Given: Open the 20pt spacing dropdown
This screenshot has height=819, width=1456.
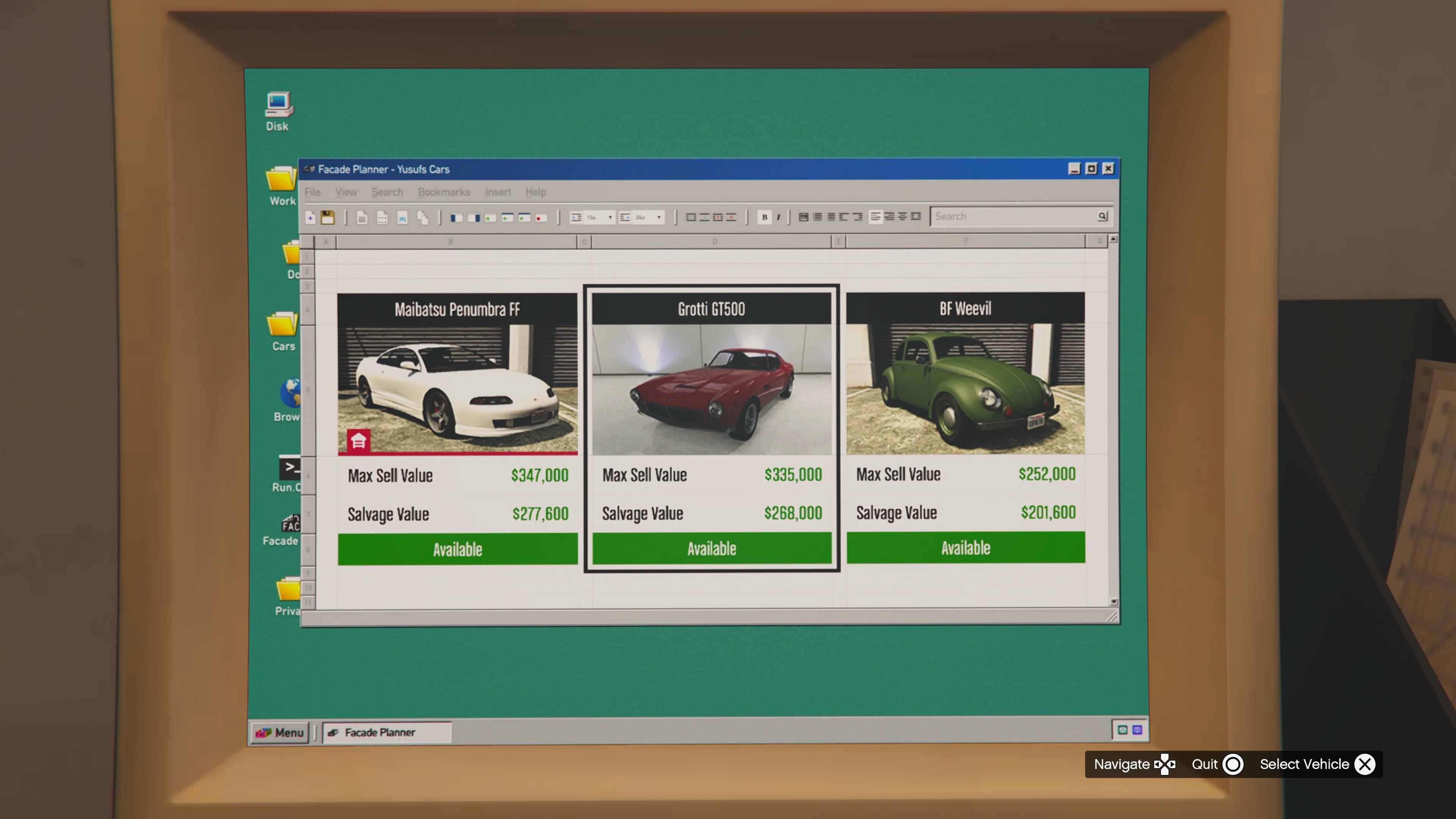Looking at the screenshot, I should pos(659,218).
